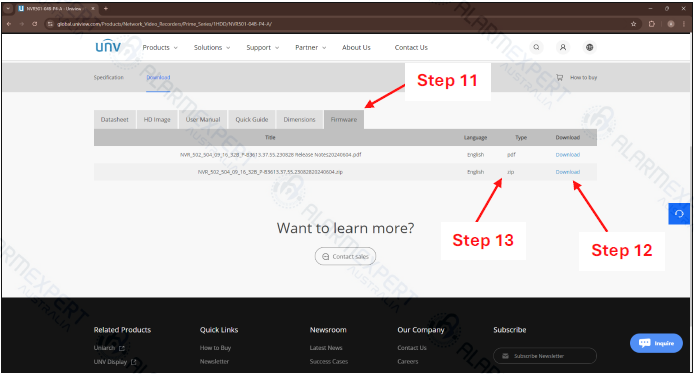The height and width of the screenshot is (374, 694).
Task: Switch to Specification section
Action: pyautogui.click(x=108, y=77)
